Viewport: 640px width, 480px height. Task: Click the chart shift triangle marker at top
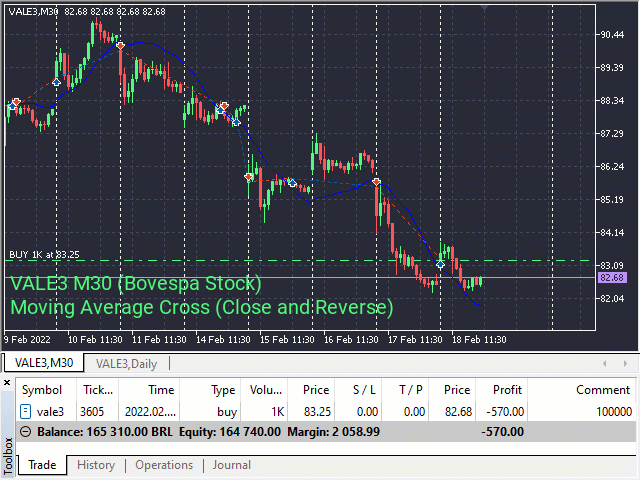click(484, 8)
